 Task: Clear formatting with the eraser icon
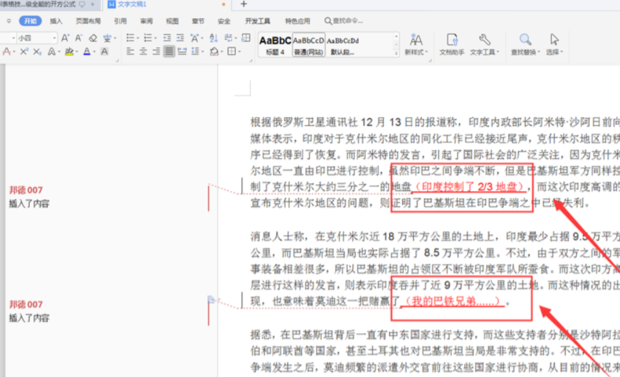(93, 38)
